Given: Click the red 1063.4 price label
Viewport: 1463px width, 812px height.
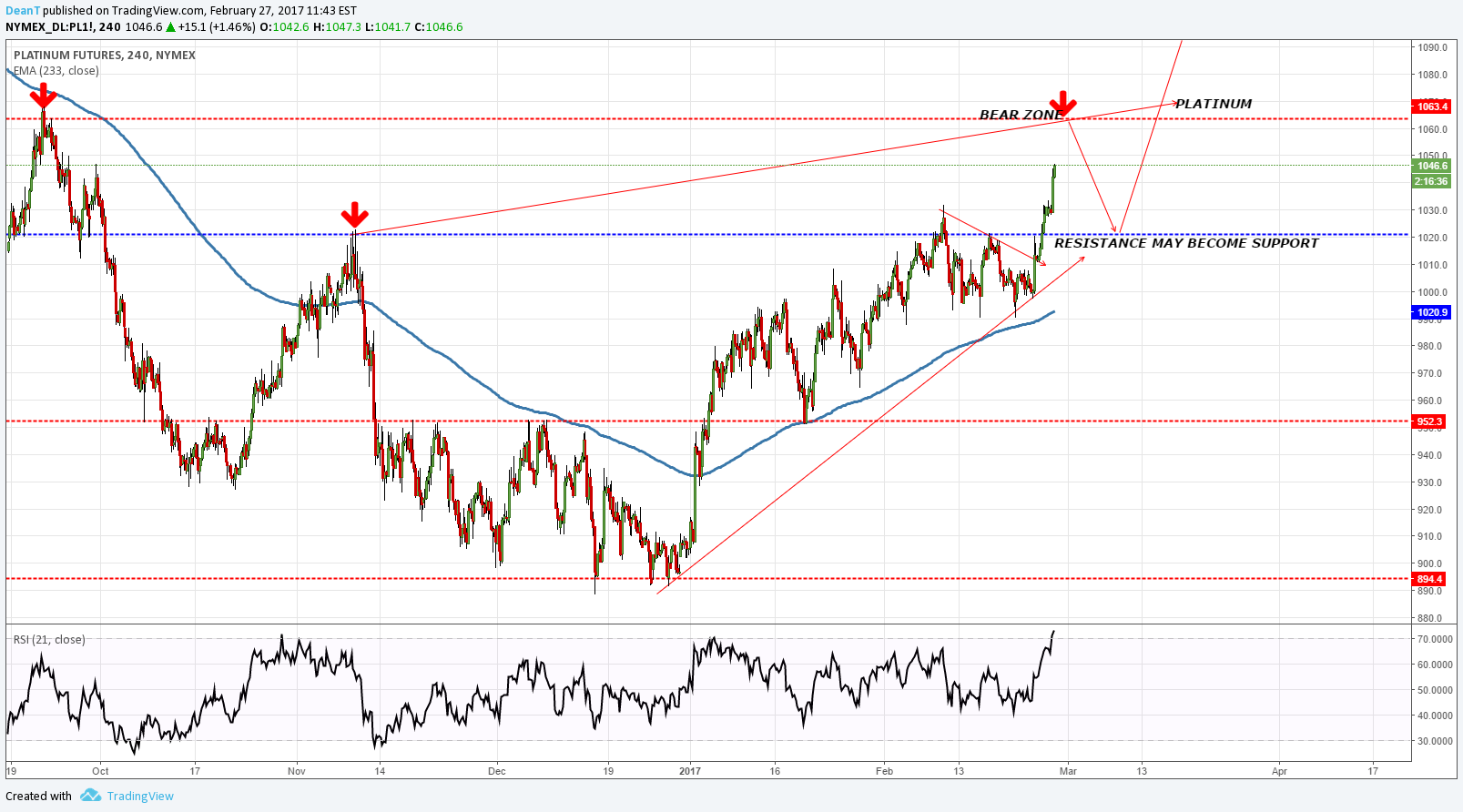Looking at the screenshot, I should [x=1431, y=107].
